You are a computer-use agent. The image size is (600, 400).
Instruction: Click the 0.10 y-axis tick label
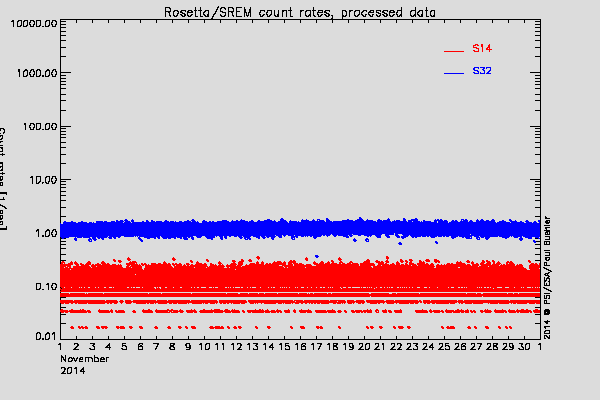point(43,287)
